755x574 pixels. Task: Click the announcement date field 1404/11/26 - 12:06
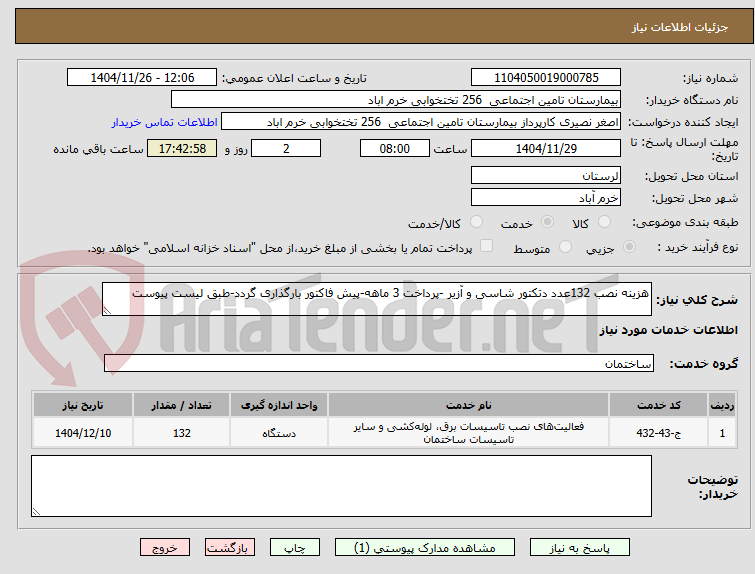(x=142, y=78)
